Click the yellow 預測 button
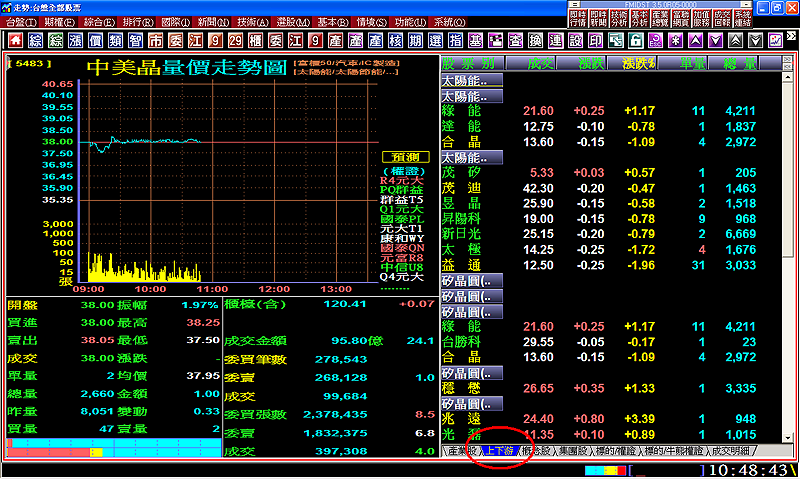 pos(406,157)
